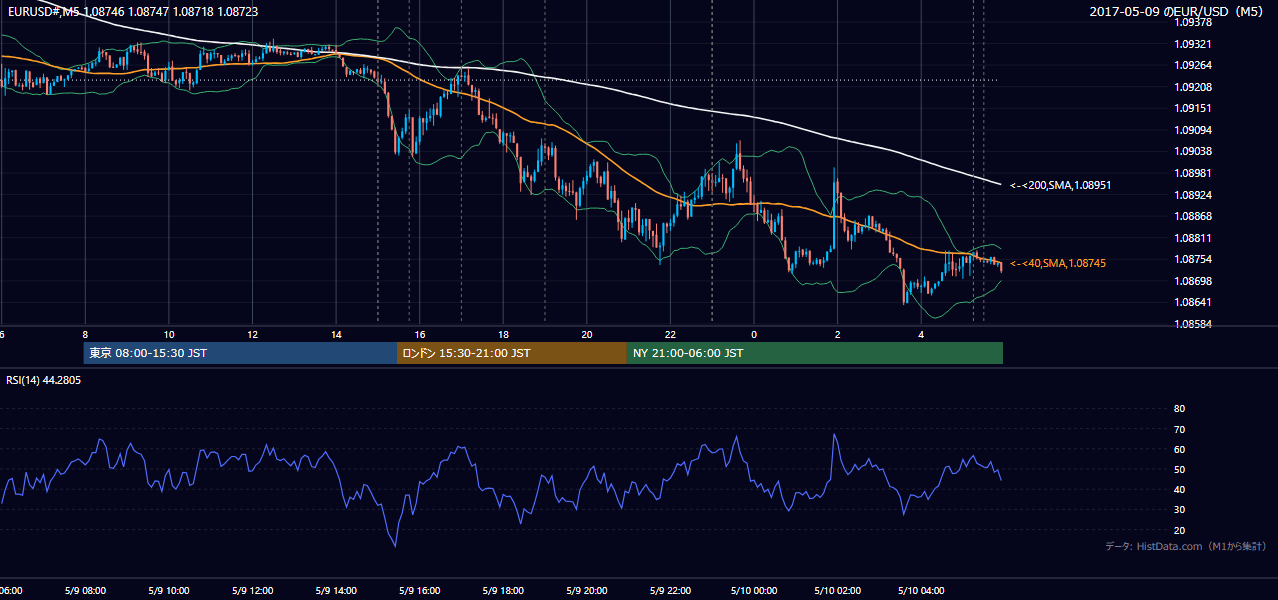
Task: Click price axis value 1.09151
Action: tap(1193, 108)
